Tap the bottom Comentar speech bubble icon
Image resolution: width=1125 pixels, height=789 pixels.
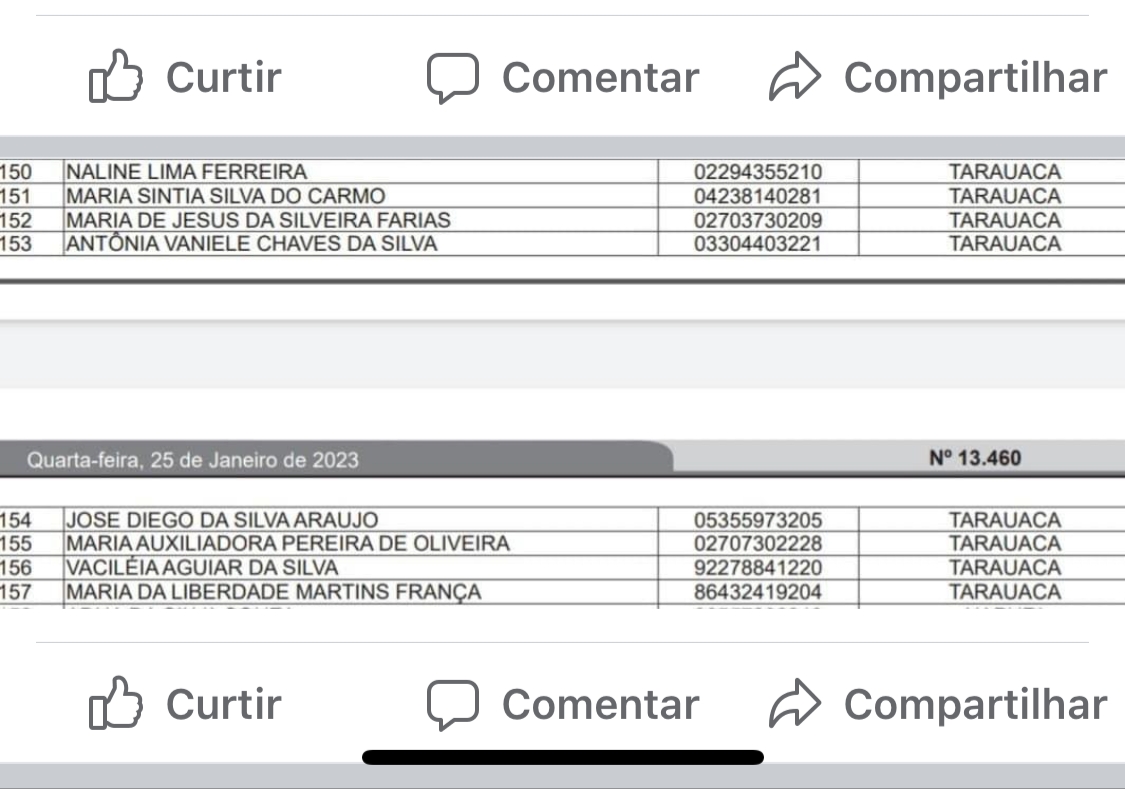(453, 704)
